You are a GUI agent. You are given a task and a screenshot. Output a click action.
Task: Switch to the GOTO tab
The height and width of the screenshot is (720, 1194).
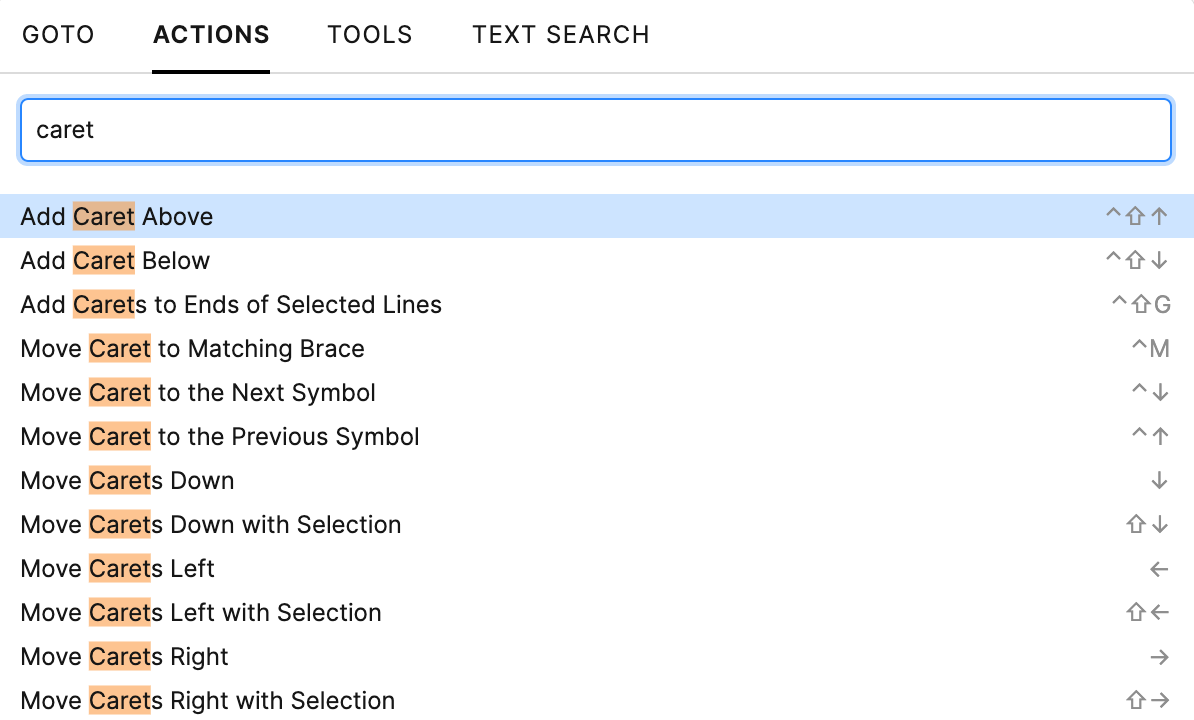58,34
